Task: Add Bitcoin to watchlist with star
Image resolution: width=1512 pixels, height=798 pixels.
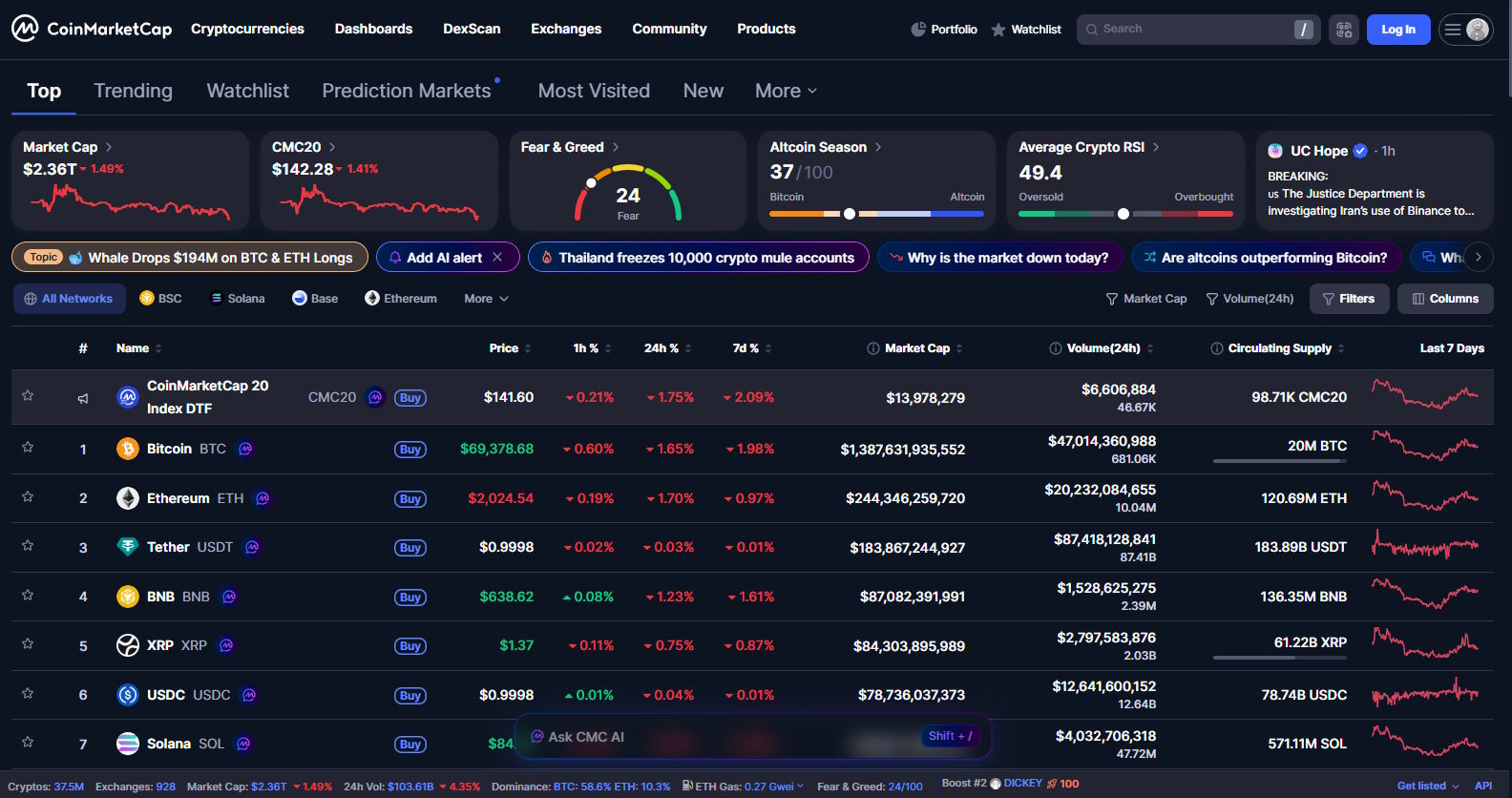Action: pos(28,447)
